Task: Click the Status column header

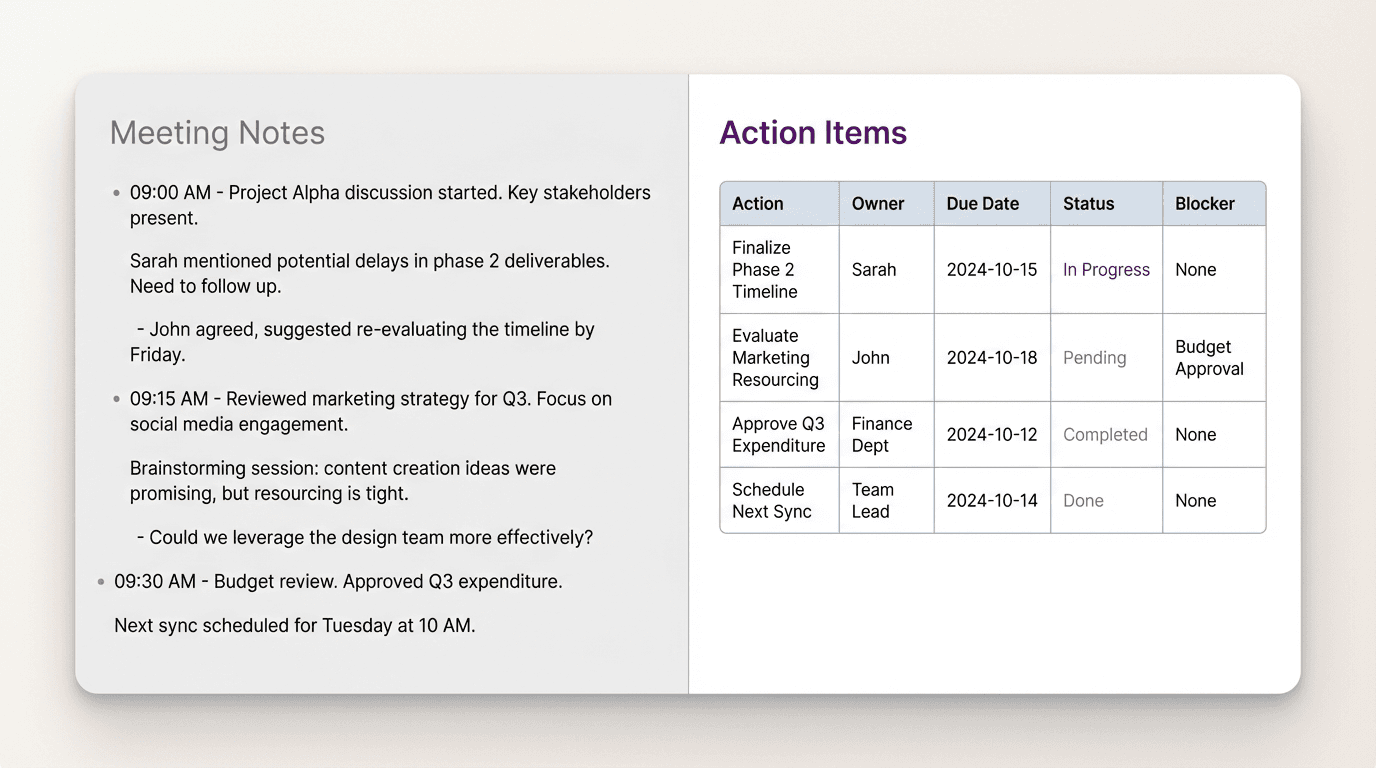Action: point(1089,203)
